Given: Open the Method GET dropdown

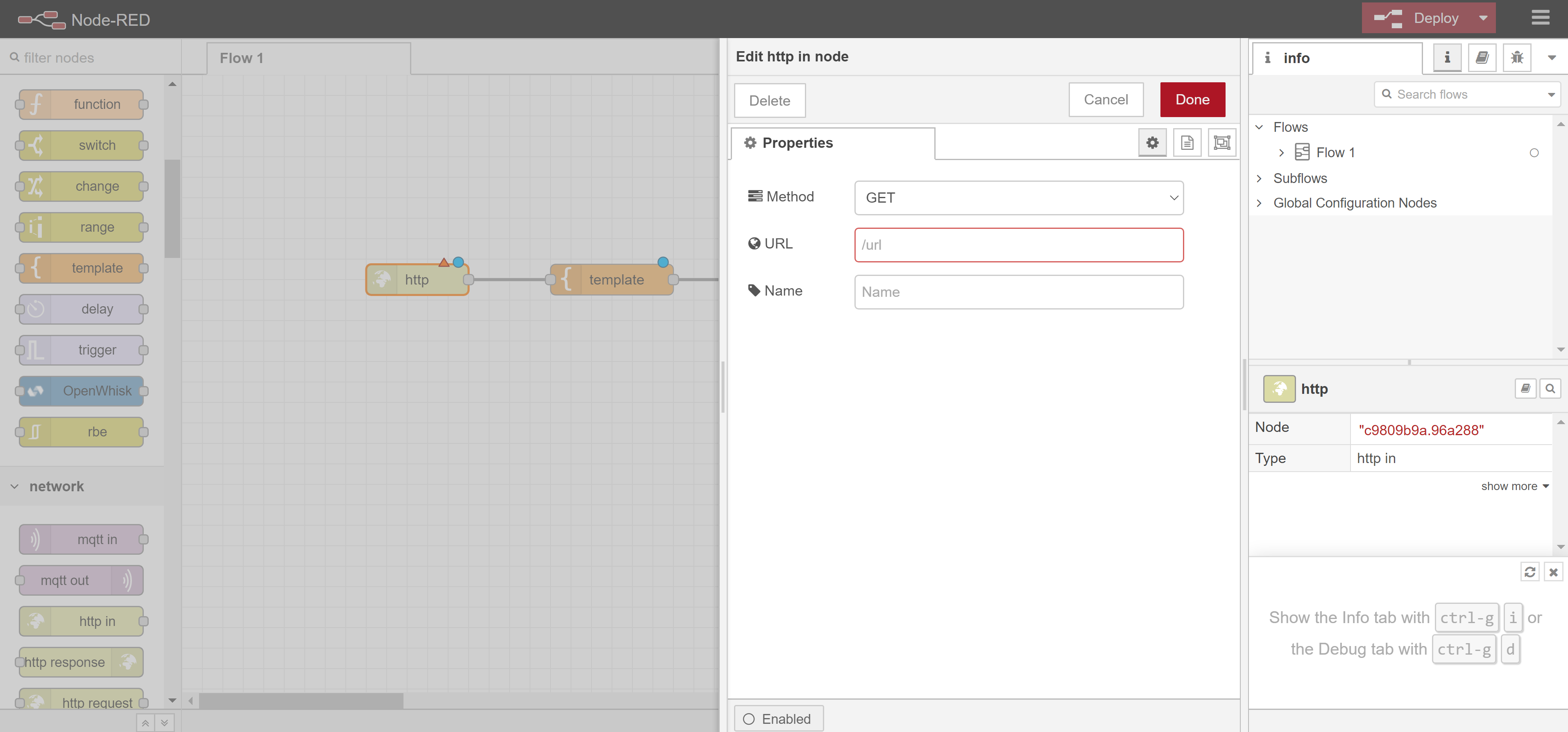Looking at the screenshot, I should point(1018,198).
